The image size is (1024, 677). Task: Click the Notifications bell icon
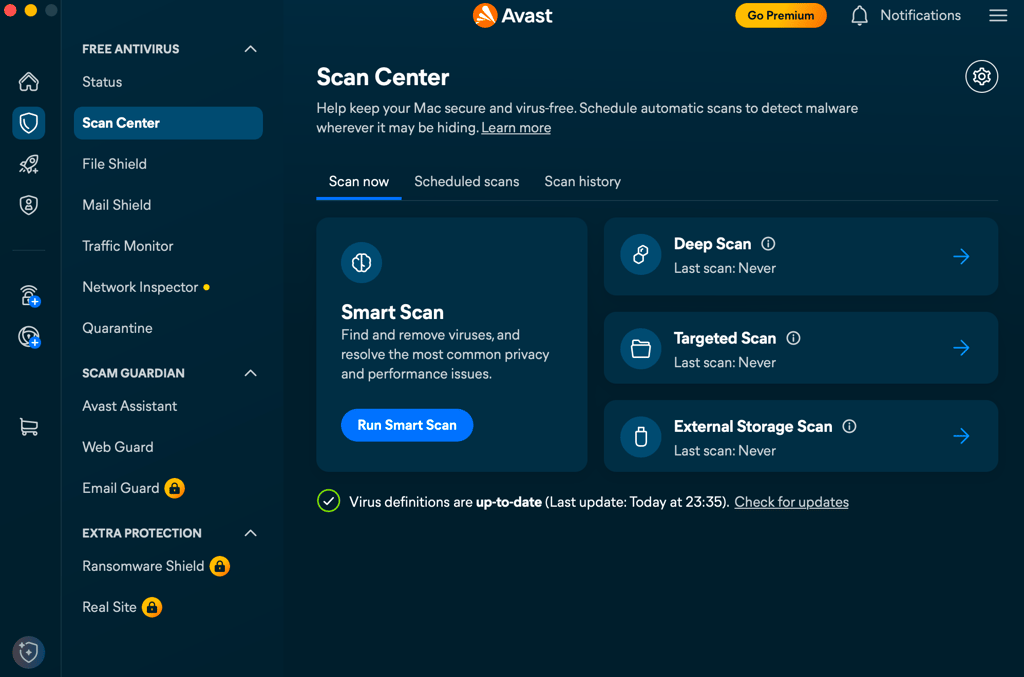pyautogui.click(x=859, y=16)
